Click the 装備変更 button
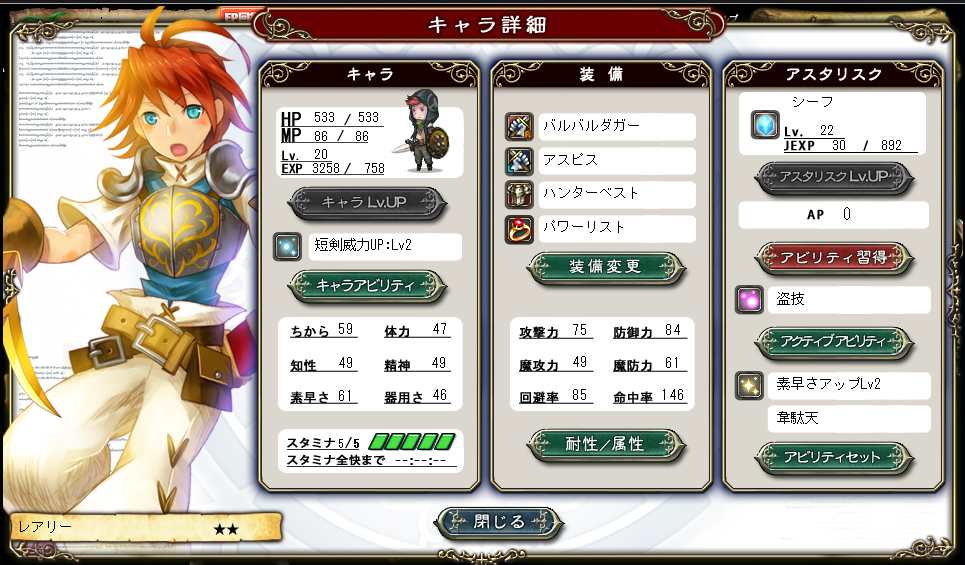 tap(606, 267)
